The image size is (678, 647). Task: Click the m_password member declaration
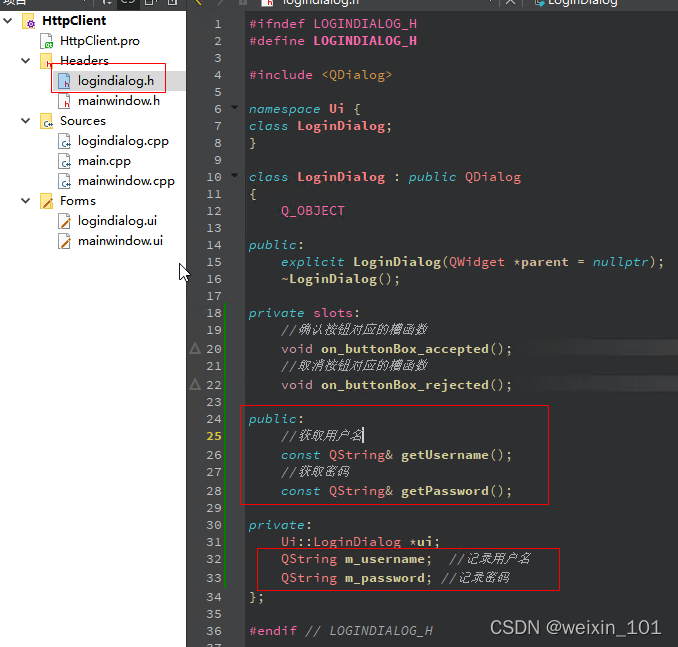tap(356, 578)
